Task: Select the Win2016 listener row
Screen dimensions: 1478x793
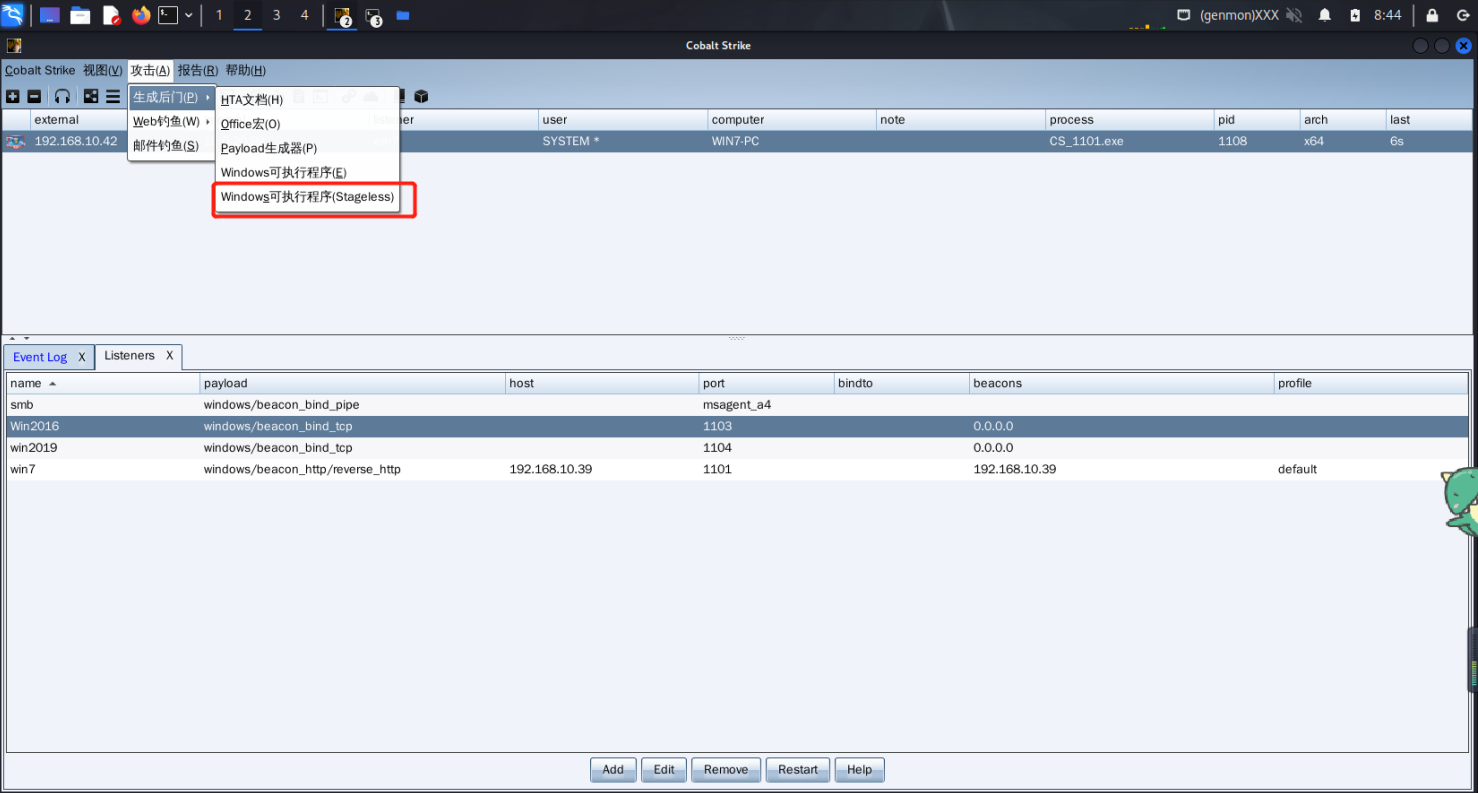Action: pos(738,426)
